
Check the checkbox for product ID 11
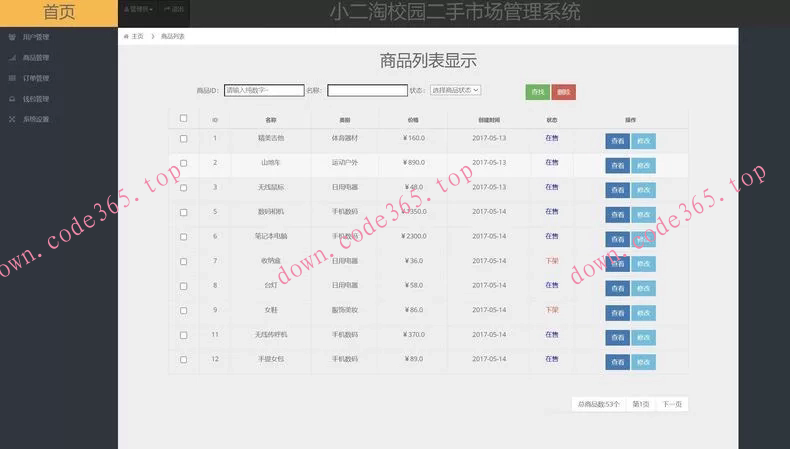[x=183, y=335]
